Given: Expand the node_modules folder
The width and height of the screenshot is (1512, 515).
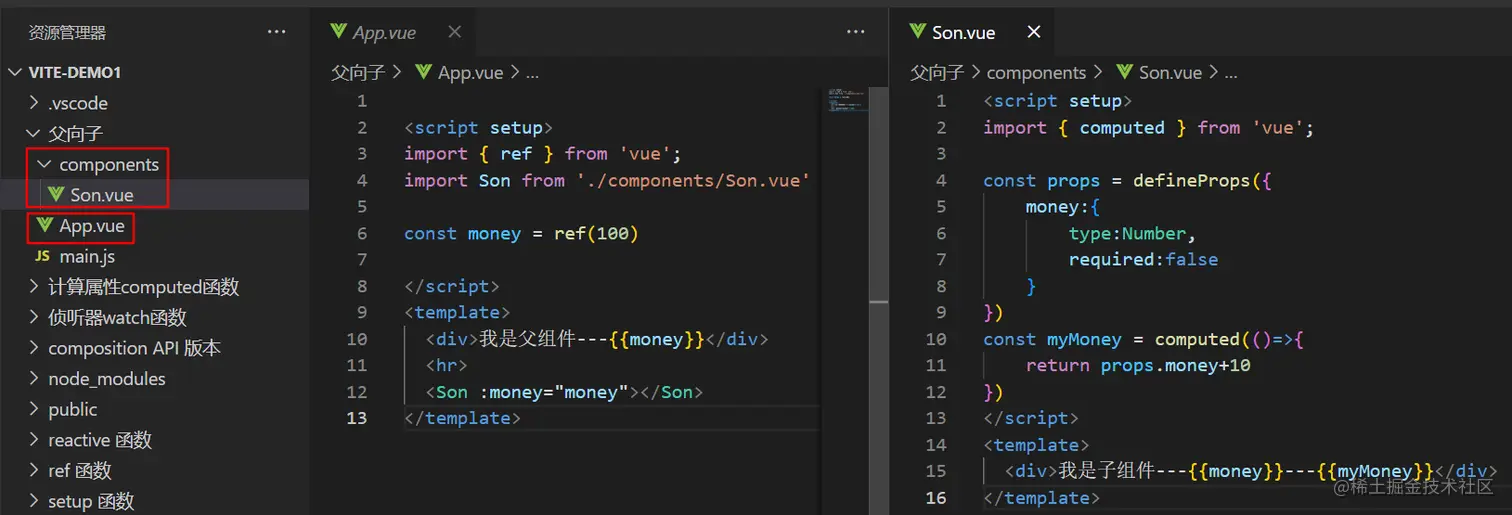Looking at the screenshot, I should coord(34,379).
